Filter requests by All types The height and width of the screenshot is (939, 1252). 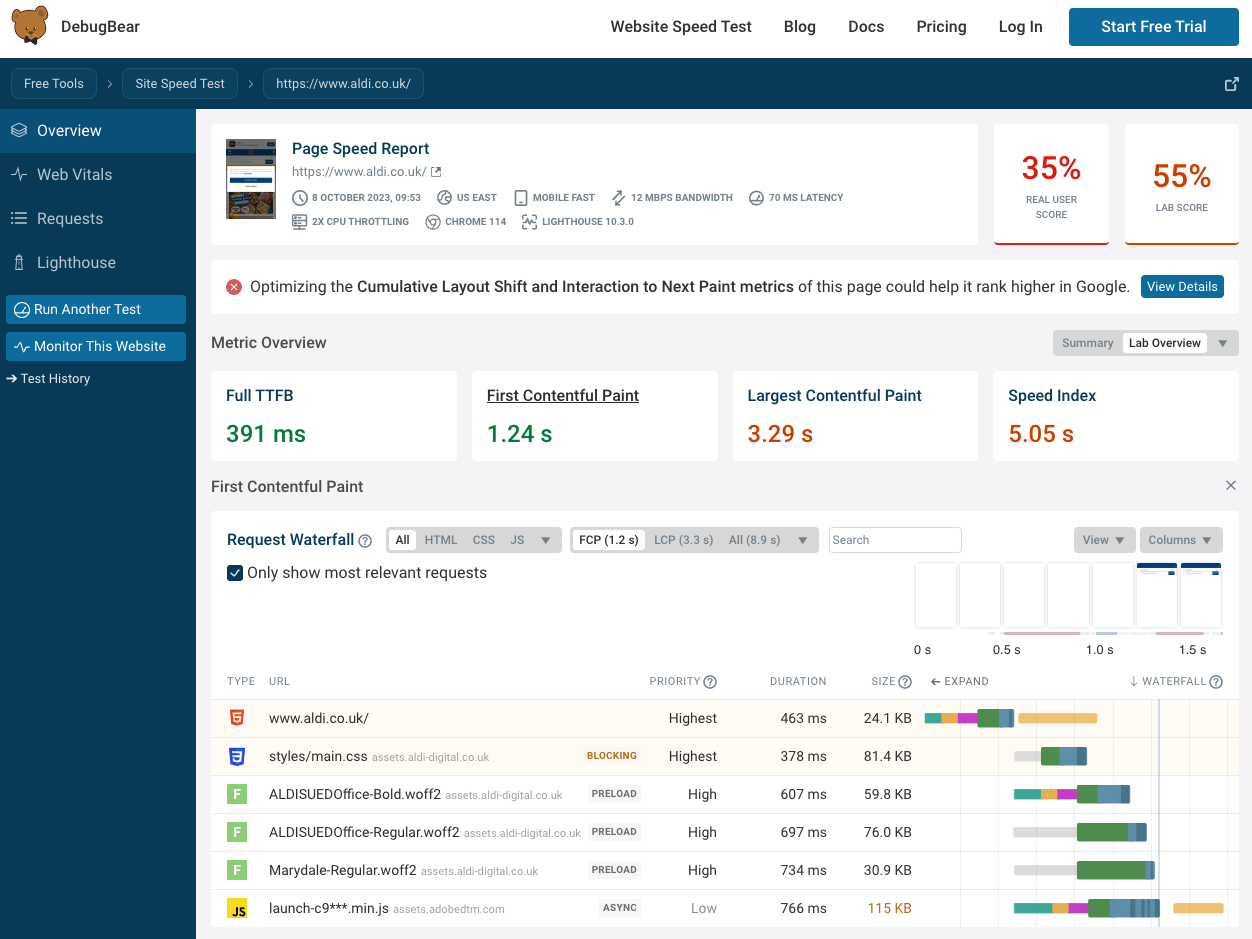(x=402, y=540)
